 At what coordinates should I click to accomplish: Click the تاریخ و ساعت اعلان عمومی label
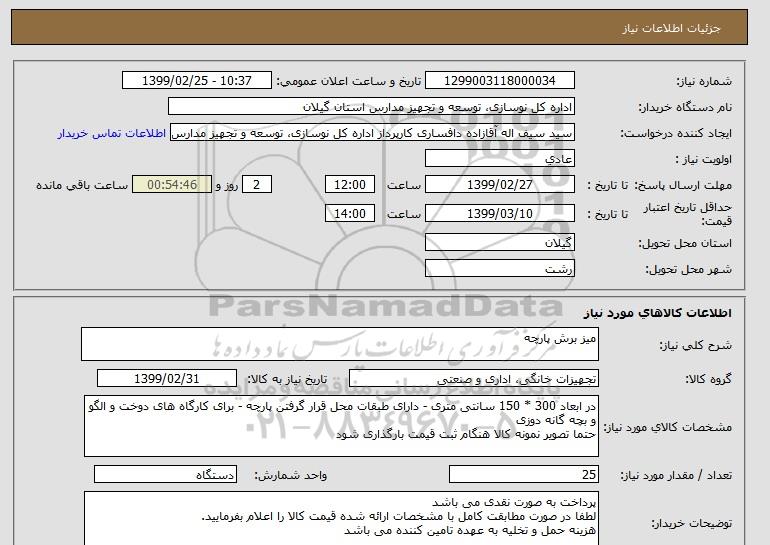pos(349,81)
